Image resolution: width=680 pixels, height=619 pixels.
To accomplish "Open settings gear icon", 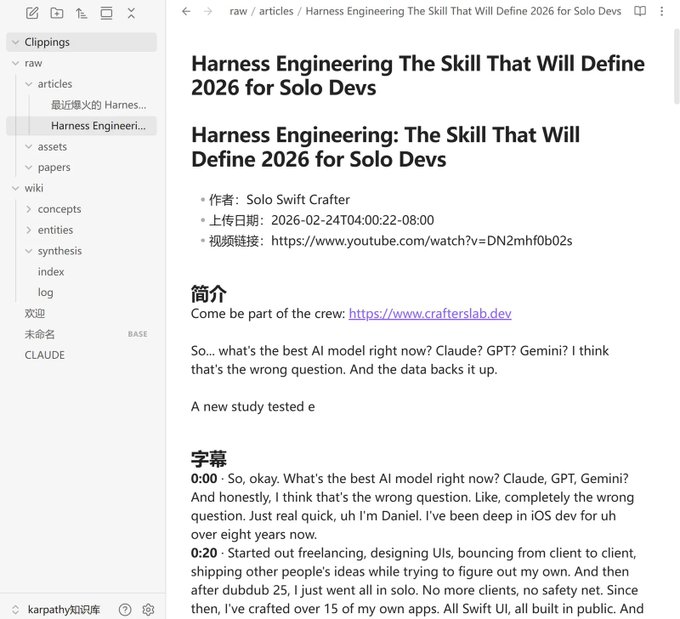I will click(x=148, y=609).
